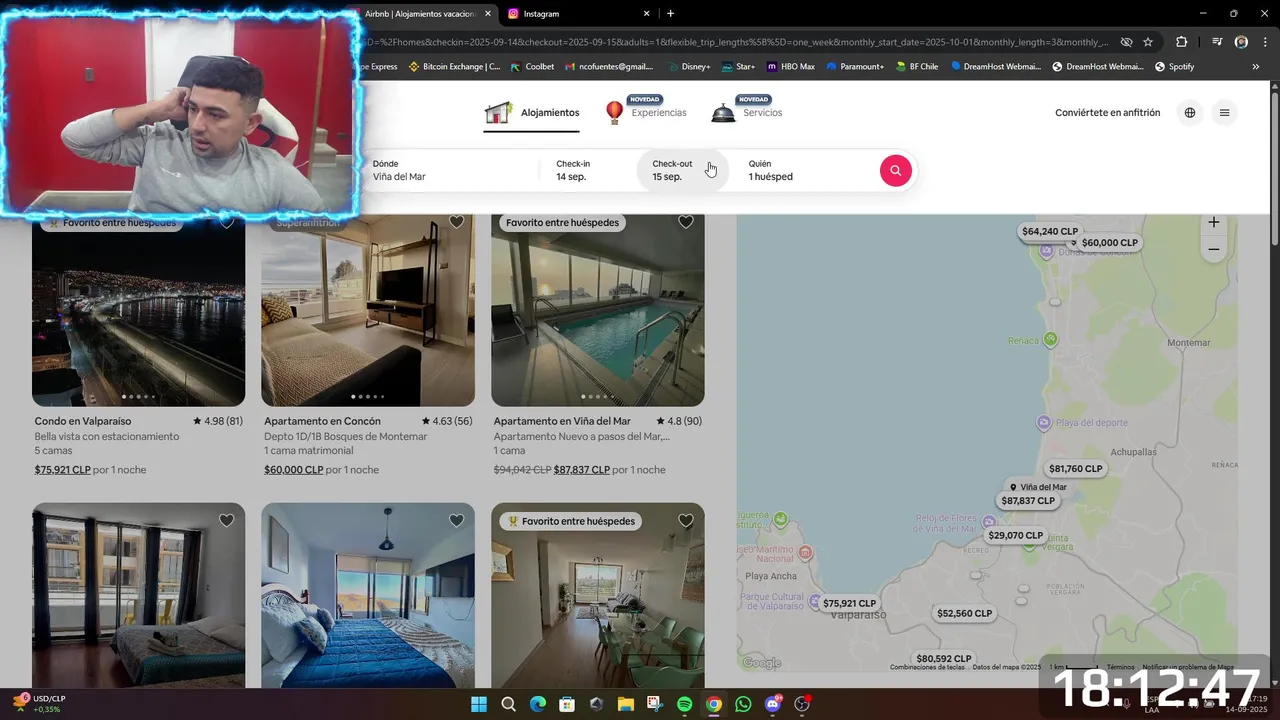Switch to the Instagram browser tab
Viewport: 1280px width, 720px height.
577,14
